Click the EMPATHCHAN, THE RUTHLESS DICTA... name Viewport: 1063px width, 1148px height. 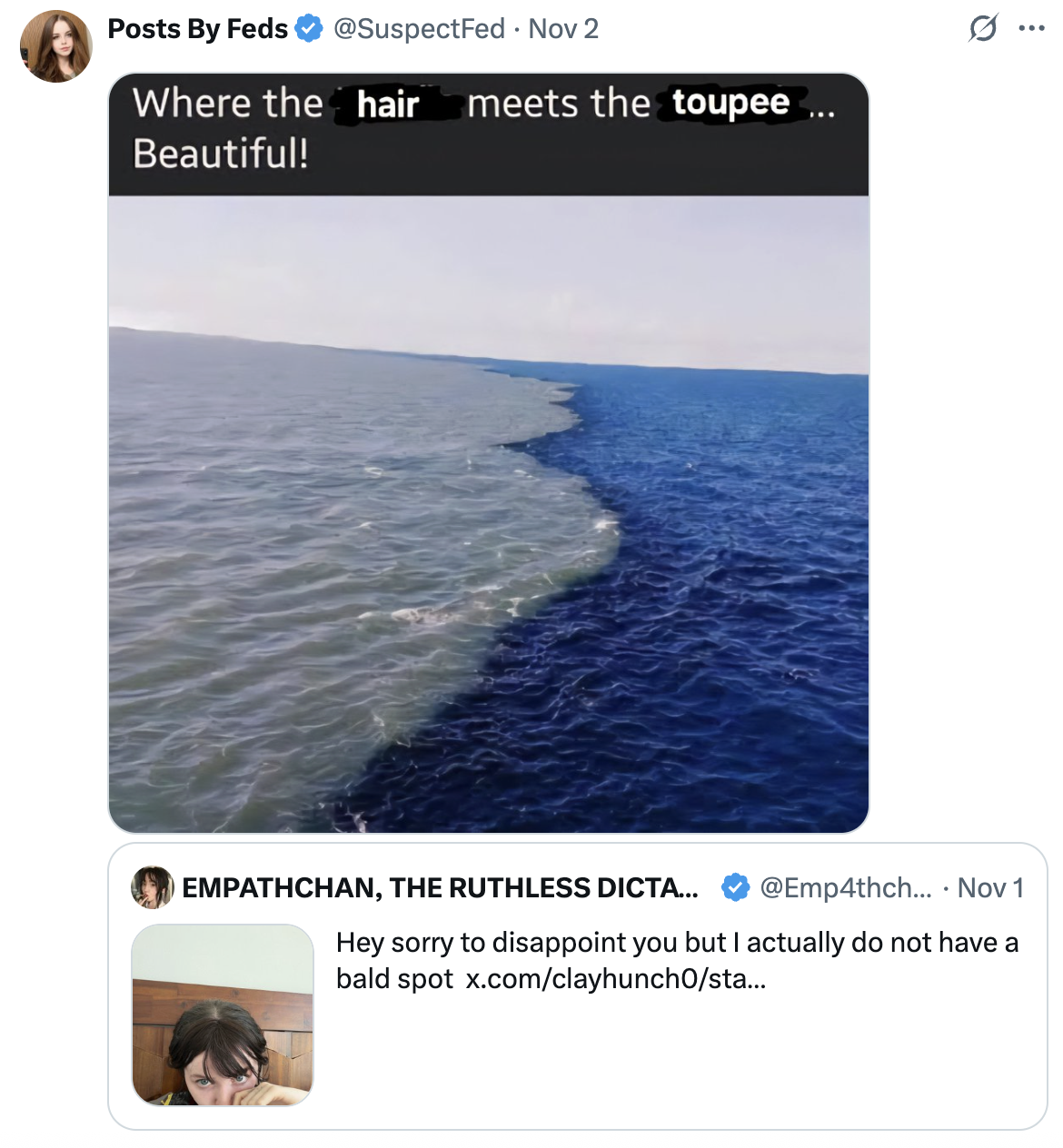(440, 887)
